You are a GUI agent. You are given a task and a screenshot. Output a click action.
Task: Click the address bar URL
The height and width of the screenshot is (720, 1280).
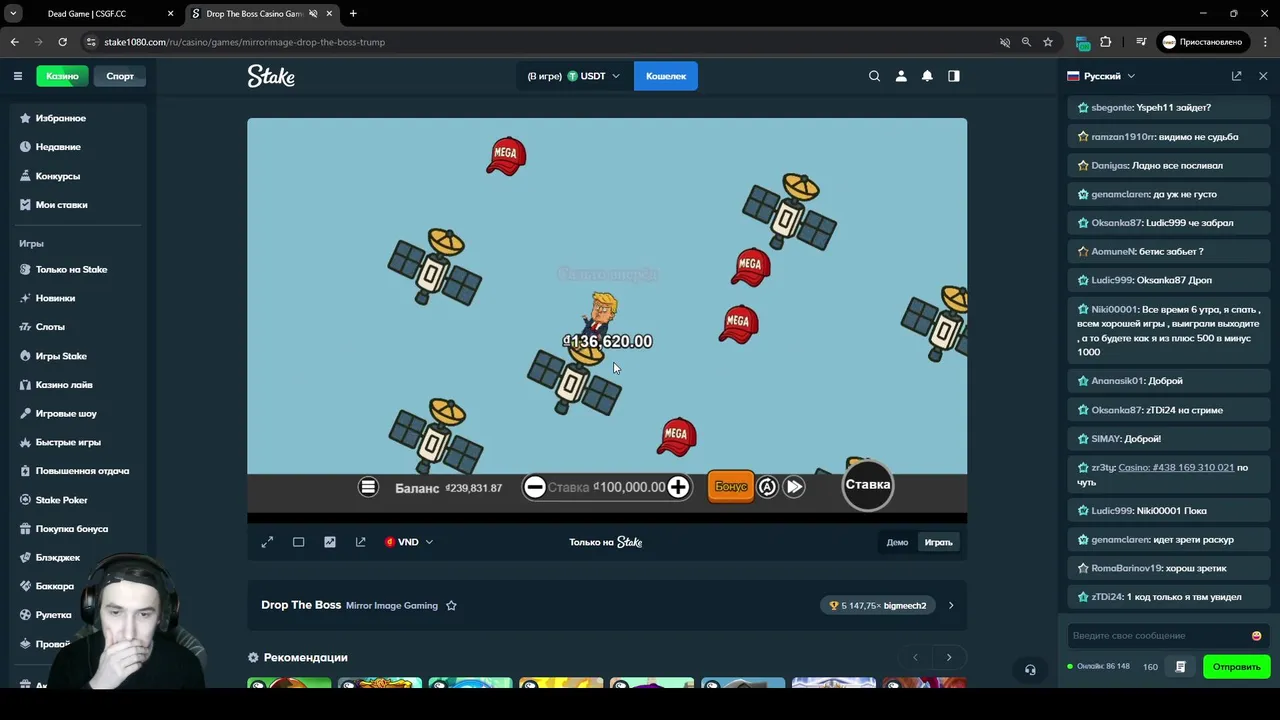point(244,42)
